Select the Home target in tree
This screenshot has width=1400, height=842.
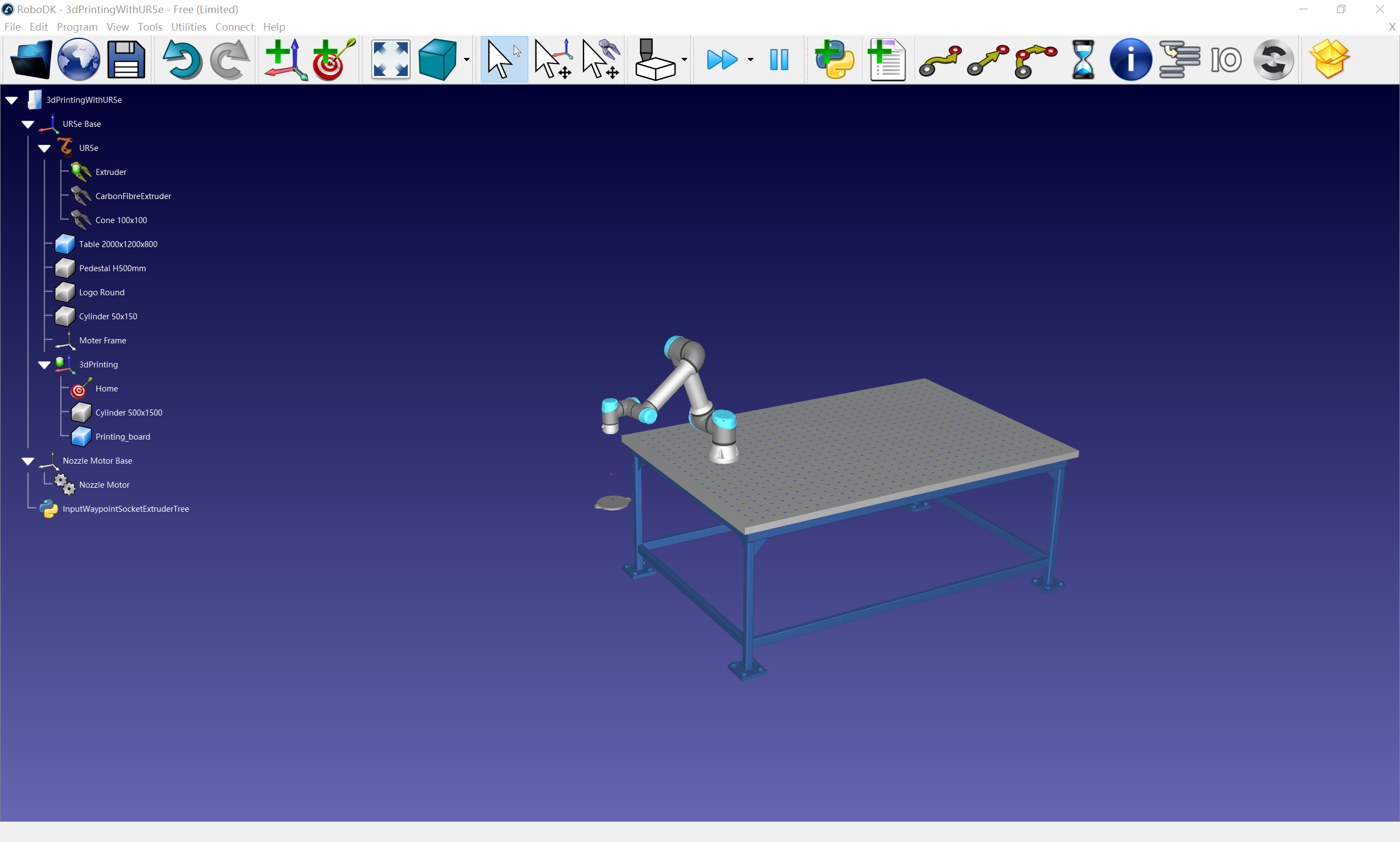click(106, 389)
